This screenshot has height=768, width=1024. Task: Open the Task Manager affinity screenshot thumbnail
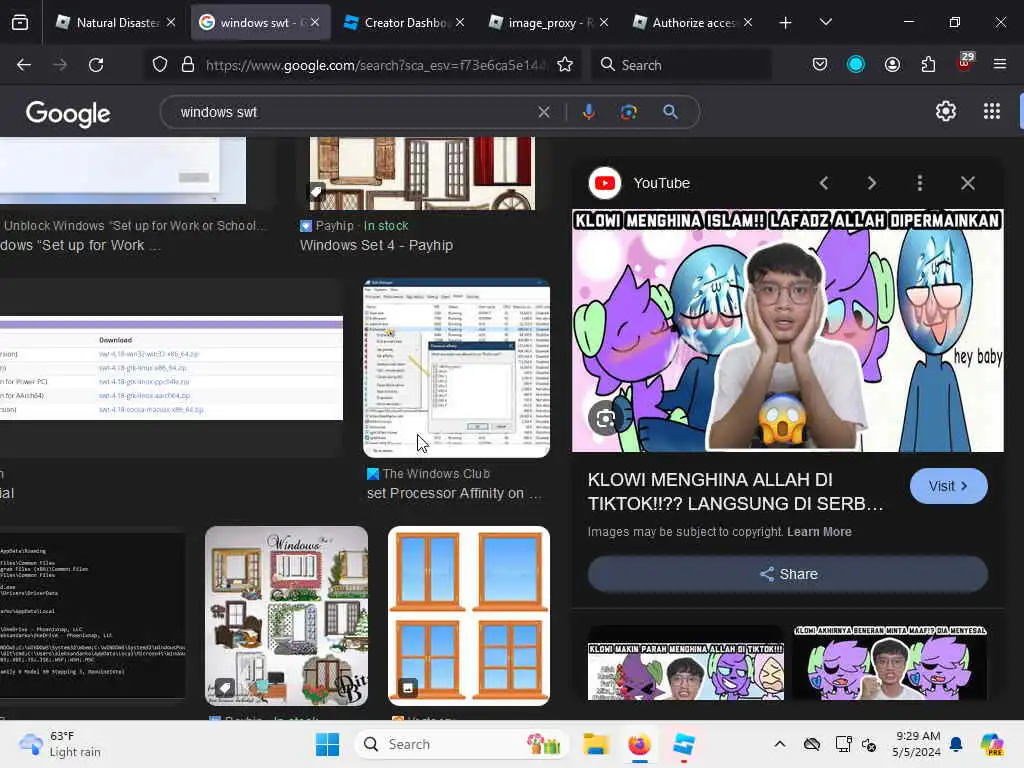point(456,368)
